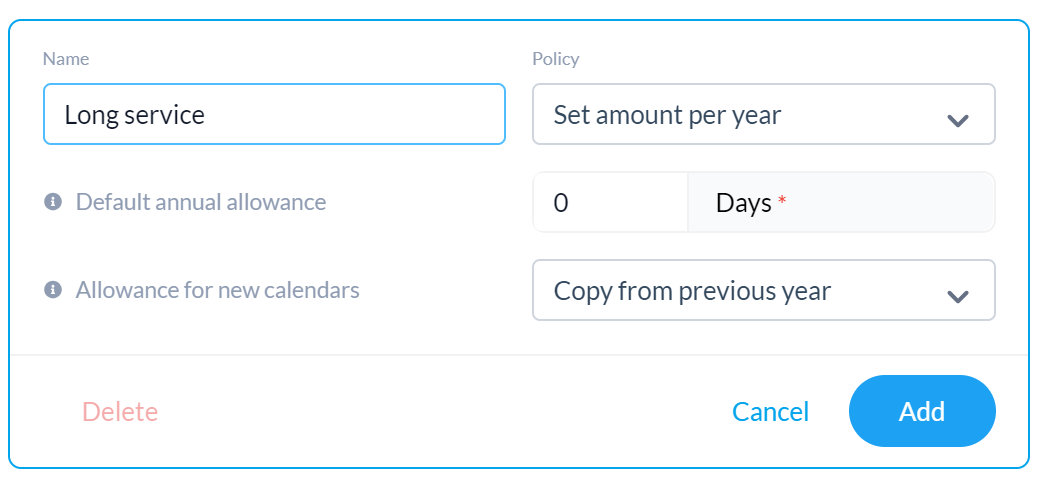Expand the 'Copy from previous year' dropdown
This screenshot has width=1044, height=486.
[x=764, y=290]
